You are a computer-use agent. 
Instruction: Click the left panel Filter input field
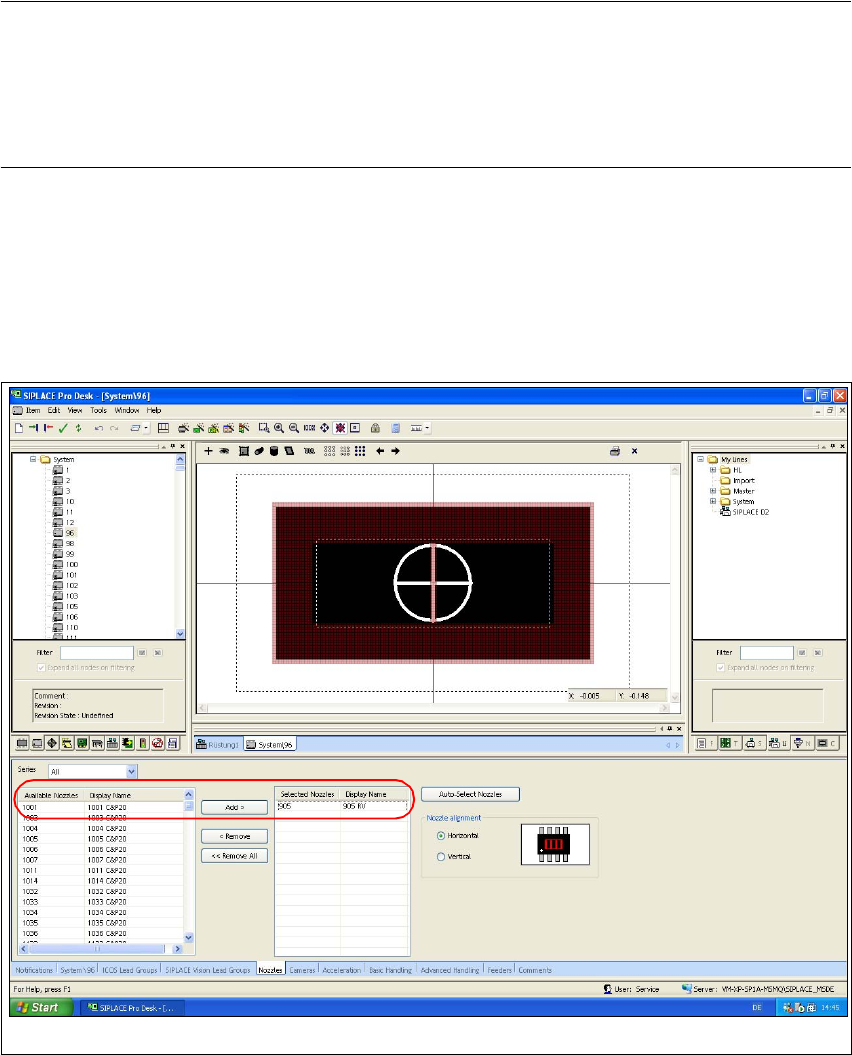(97, 653)
